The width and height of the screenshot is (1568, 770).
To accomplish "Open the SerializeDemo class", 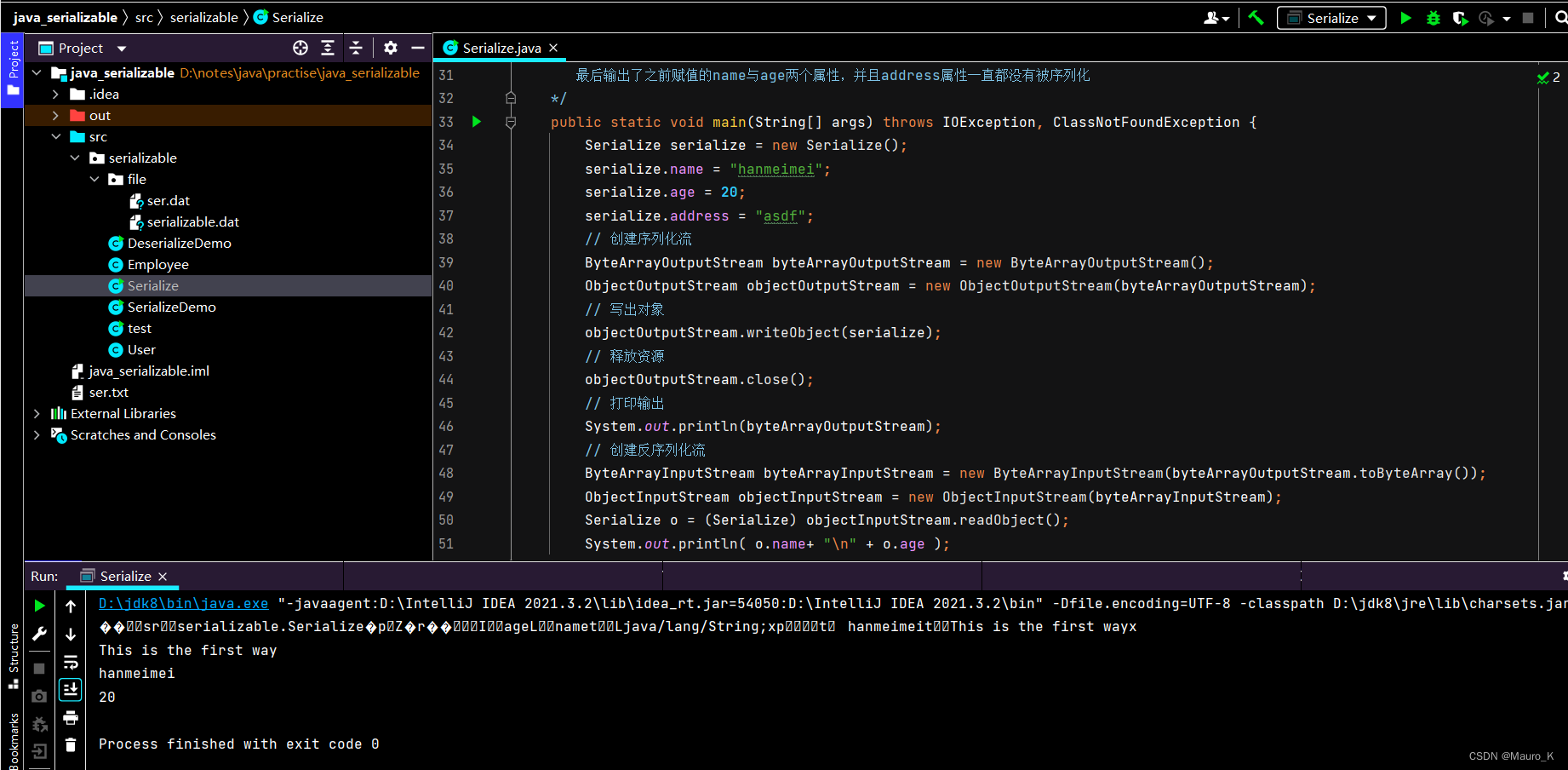I will click(163, 307).
